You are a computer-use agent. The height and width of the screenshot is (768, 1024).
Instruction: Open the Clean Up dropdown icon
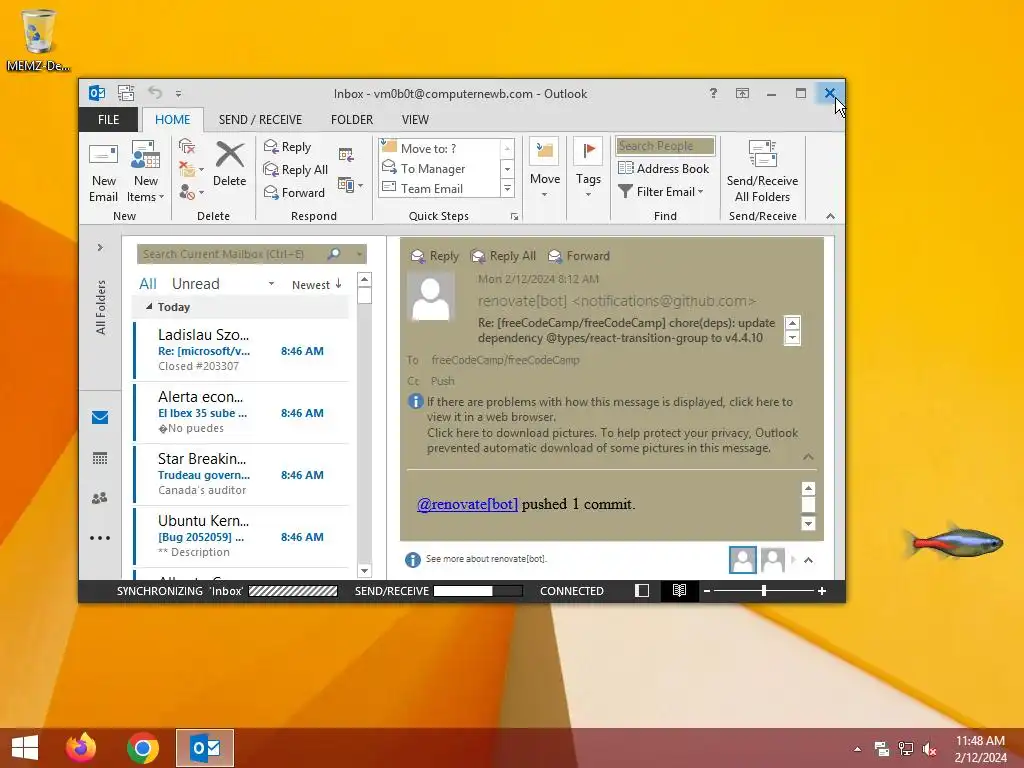[x=191, y=170]
